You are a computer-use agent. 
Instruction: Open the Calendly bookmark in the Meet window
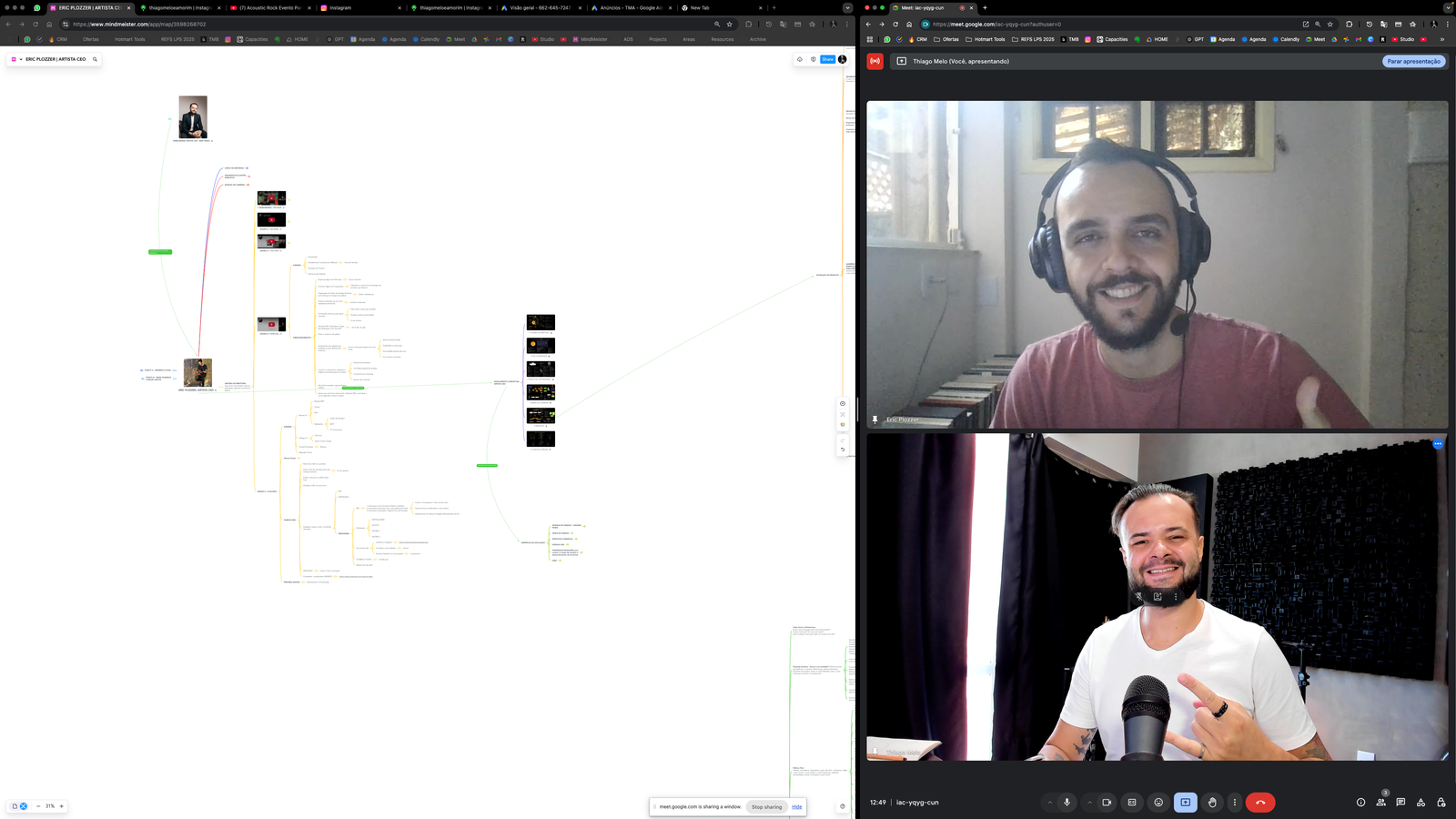tap(1286, 39)
